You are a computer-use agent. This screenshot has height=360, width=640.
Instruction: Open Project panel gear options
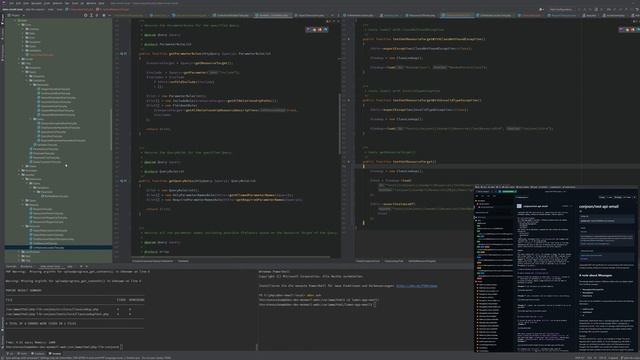click(x=104, y=15)
